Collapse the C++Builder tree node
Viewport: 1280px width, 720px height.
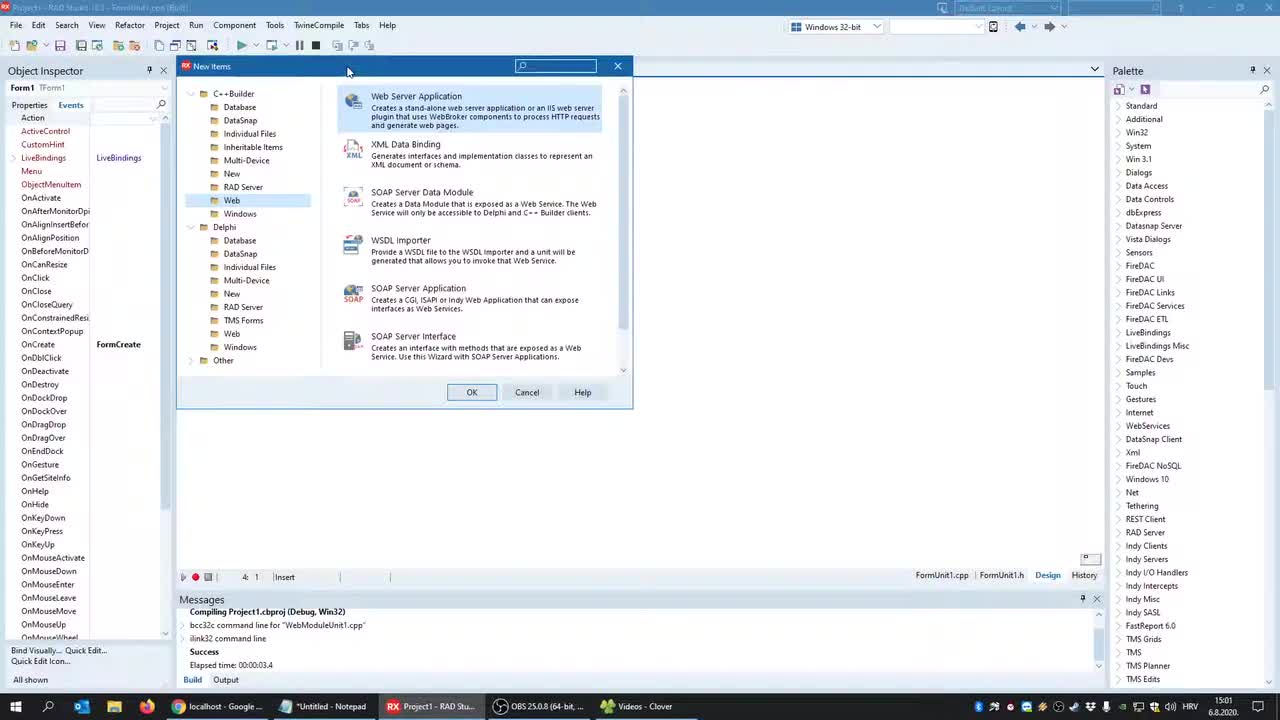(191, 94)
